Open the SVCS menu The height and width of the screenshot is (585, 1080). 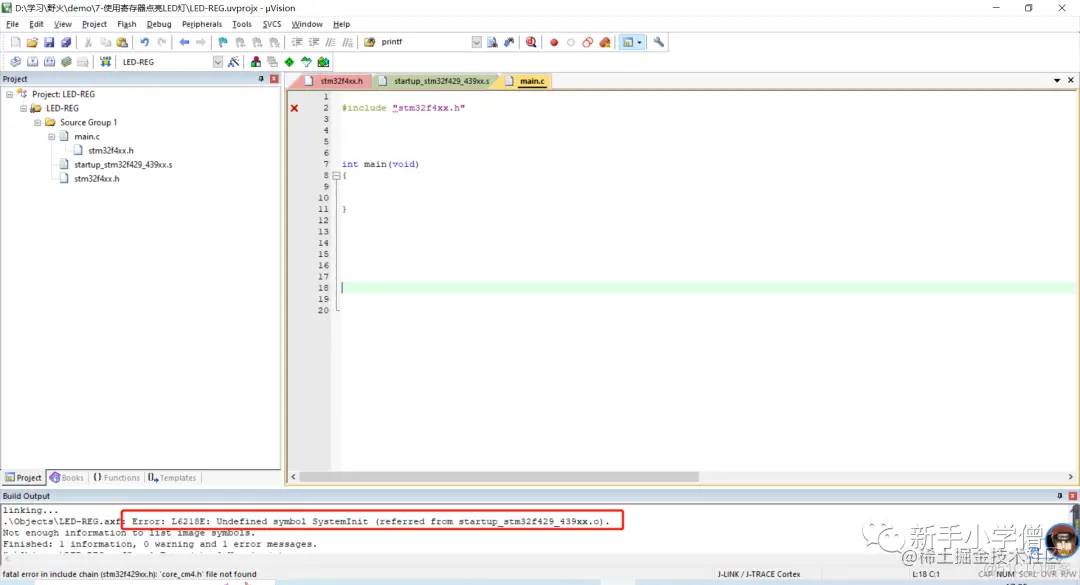(x=272, y=24)
